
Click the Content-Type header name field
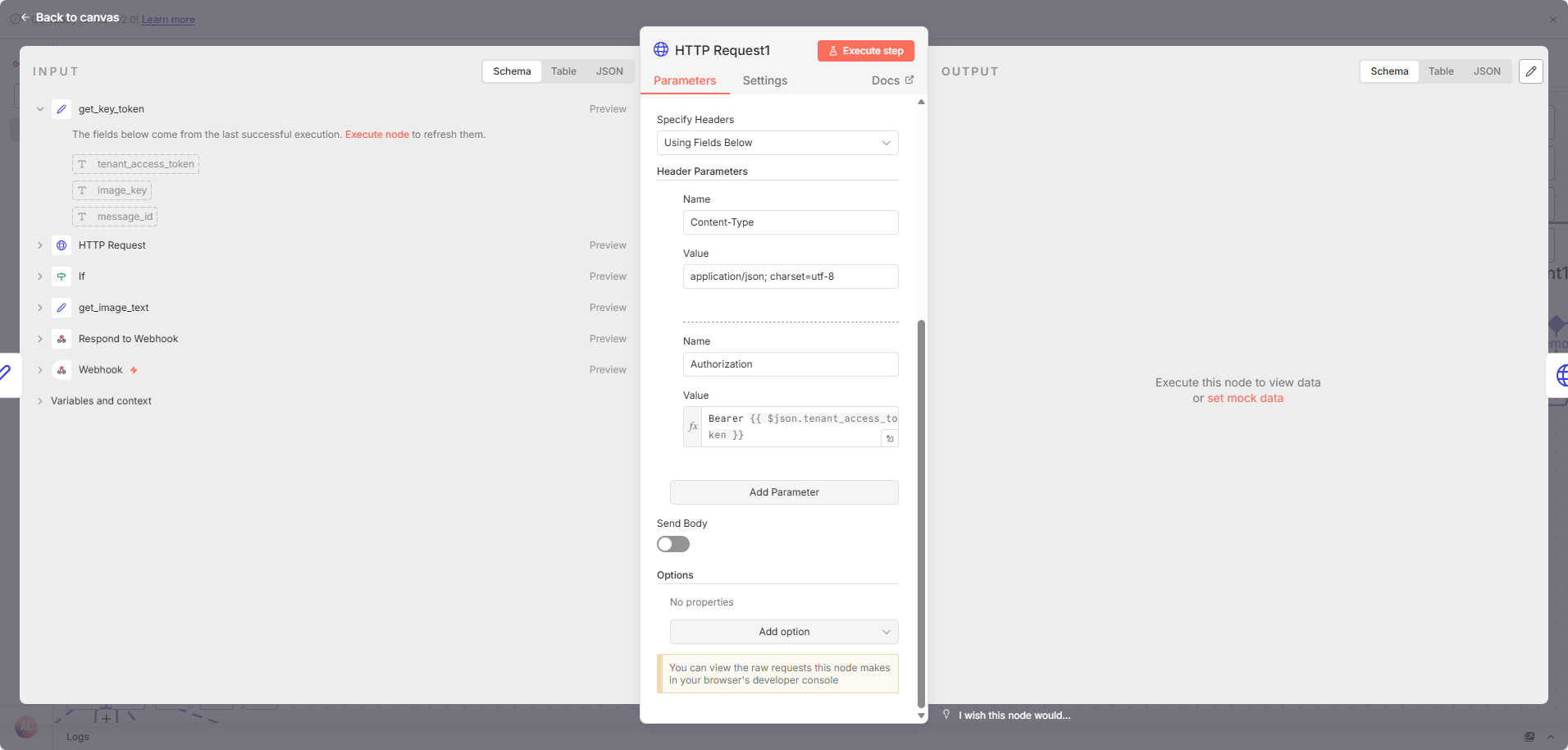(790, 222)
